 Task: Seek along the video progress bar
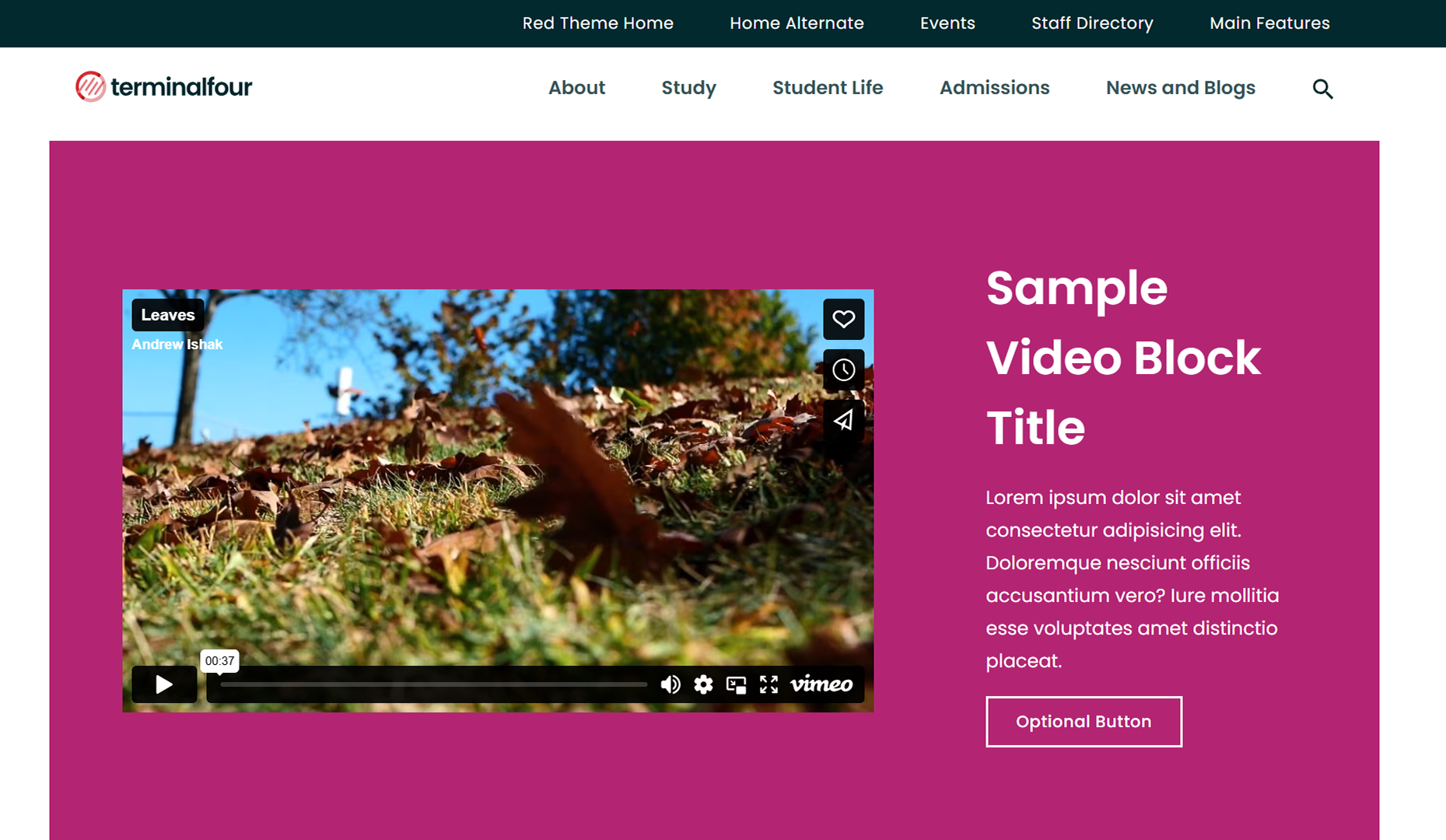(433, 684)
